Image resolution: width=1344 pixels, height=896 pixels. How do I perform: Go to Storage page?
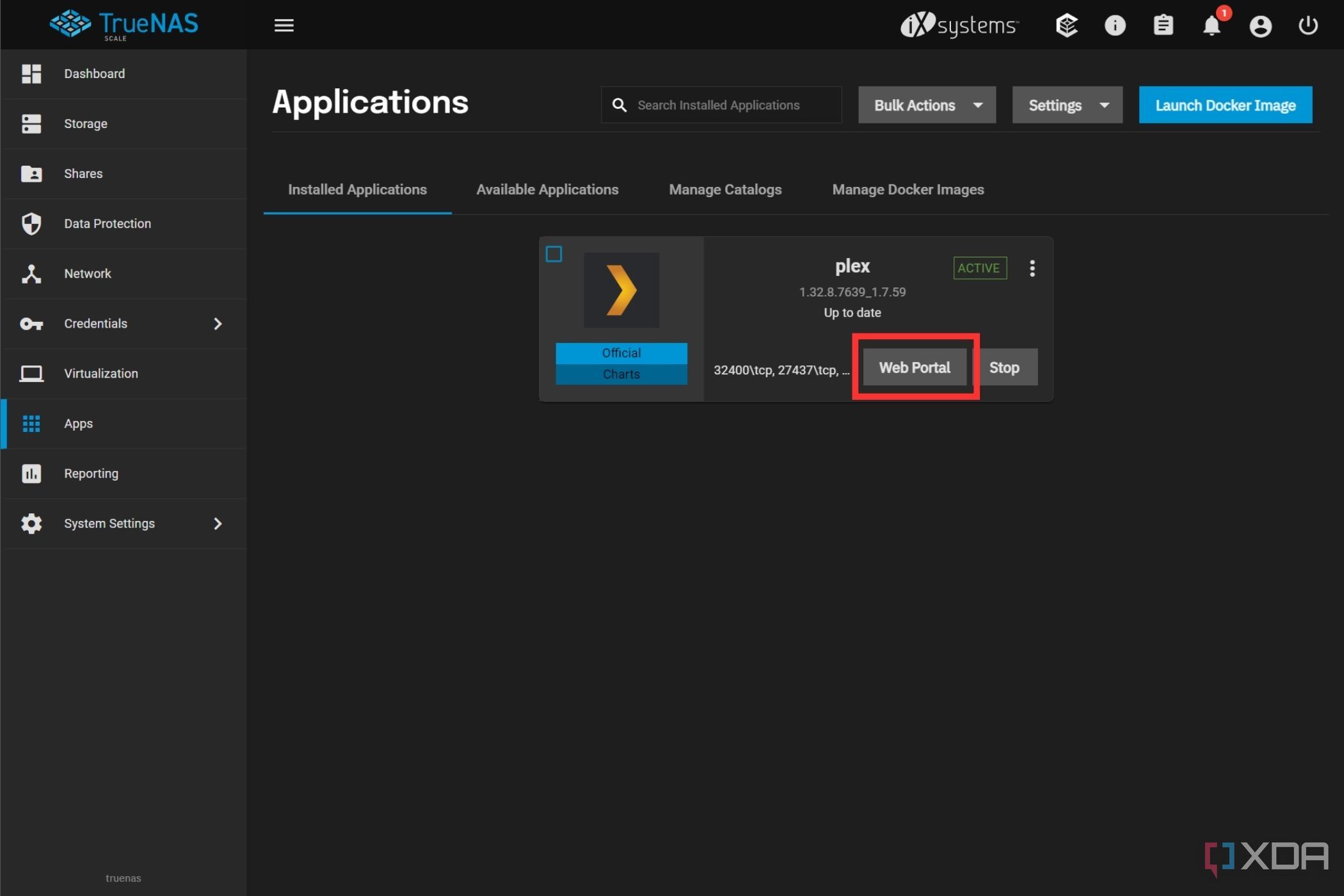click(x=124, y=124)
